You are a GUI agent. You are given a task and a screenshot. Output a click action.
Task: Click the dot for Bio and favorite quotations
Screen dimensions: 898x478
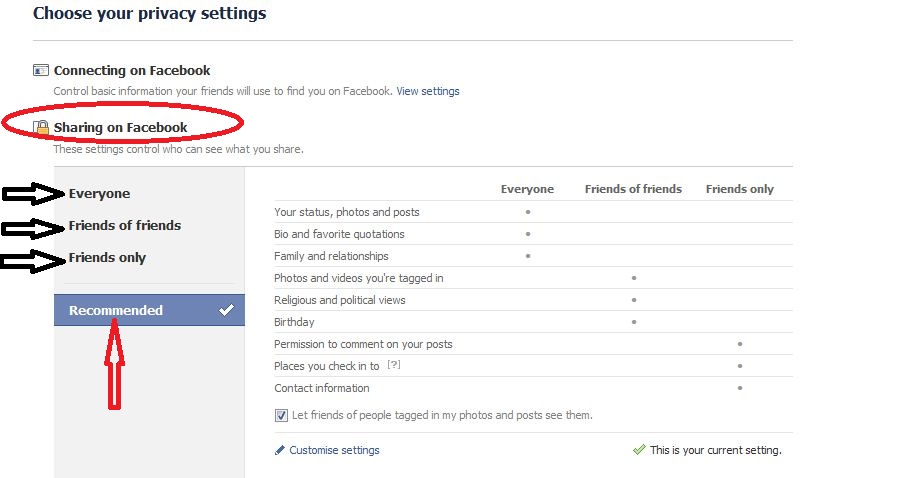coord(527,234)
